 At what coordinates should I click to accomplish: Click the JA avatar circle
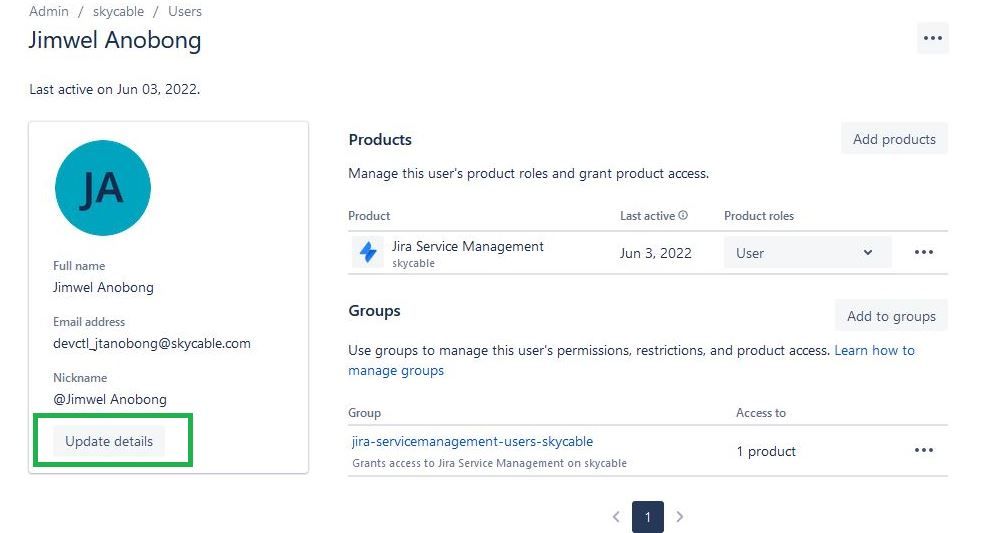103,188
